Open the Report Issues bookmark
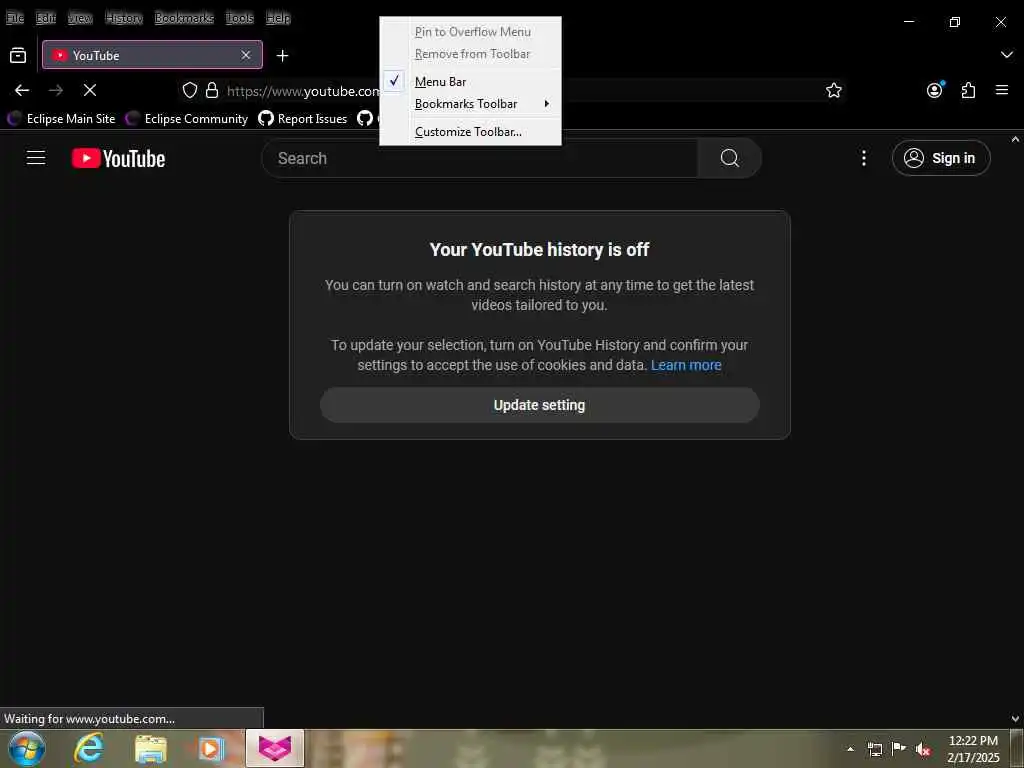 (x=303, y=118)
